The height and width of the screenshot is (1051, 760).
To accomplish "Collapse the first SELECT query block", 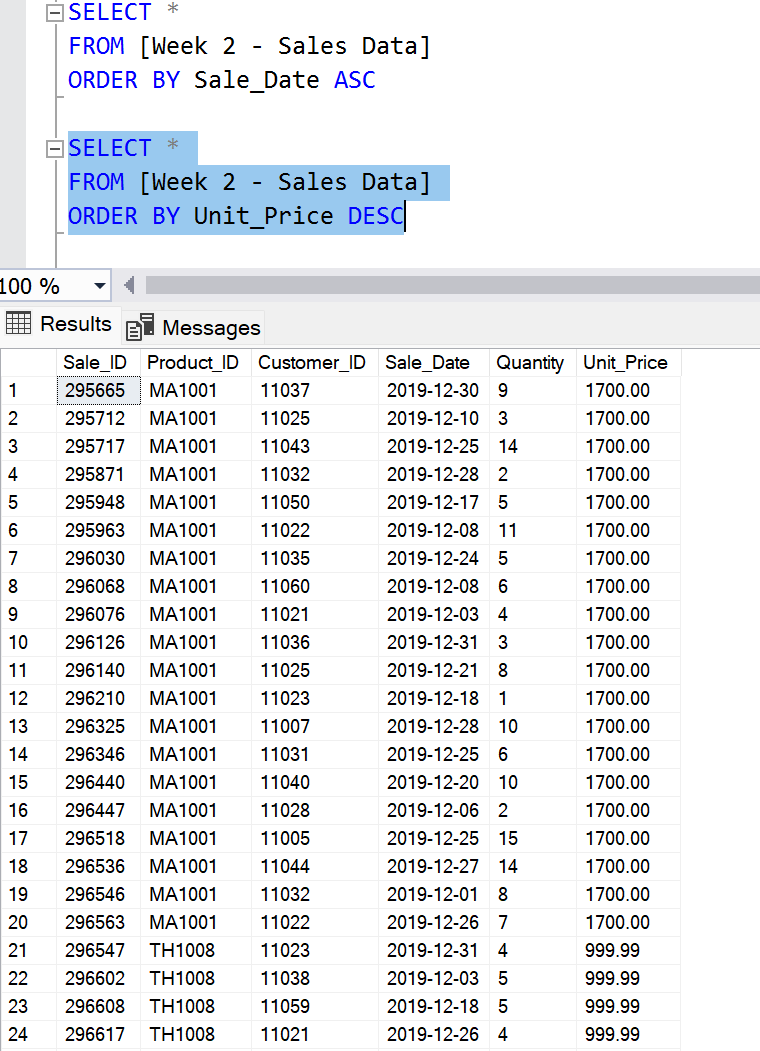I will point(55,13).
